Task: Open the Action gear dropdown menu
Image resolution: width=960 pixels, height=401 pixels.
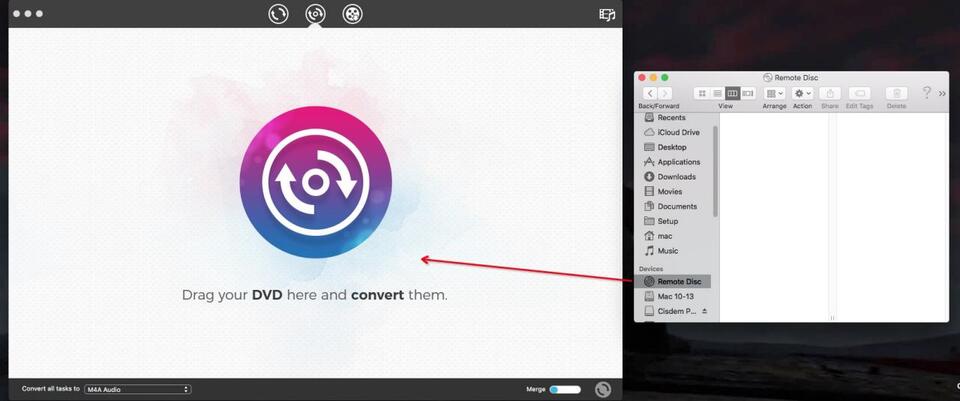Action: coord(802,93)
